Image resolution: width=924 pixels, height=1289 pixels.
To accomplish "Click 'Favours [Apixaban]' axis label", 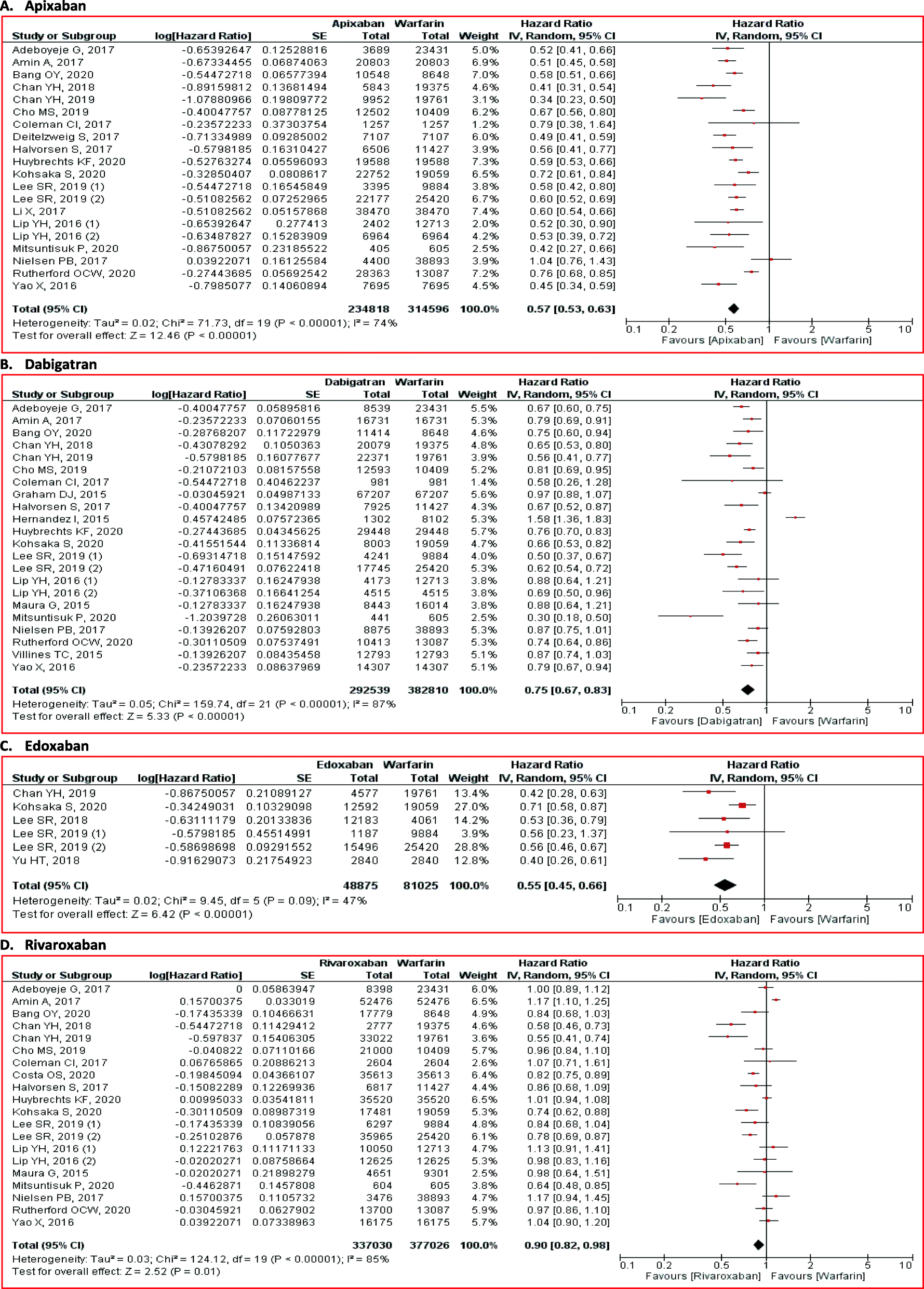I will [x=712, y=340].
